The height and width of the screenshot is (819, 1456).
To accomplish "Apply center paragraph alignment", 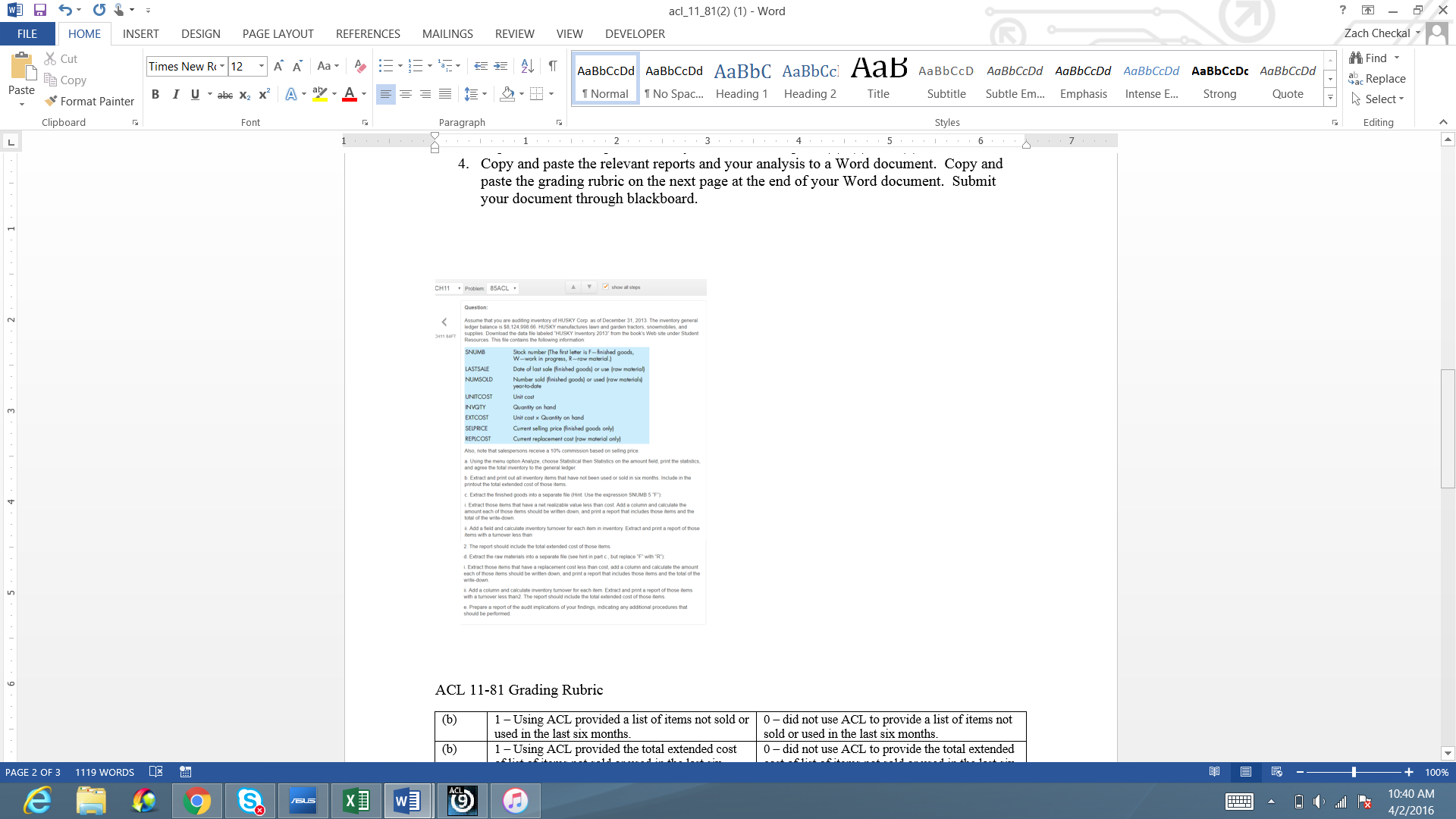I will pos(406,94).
